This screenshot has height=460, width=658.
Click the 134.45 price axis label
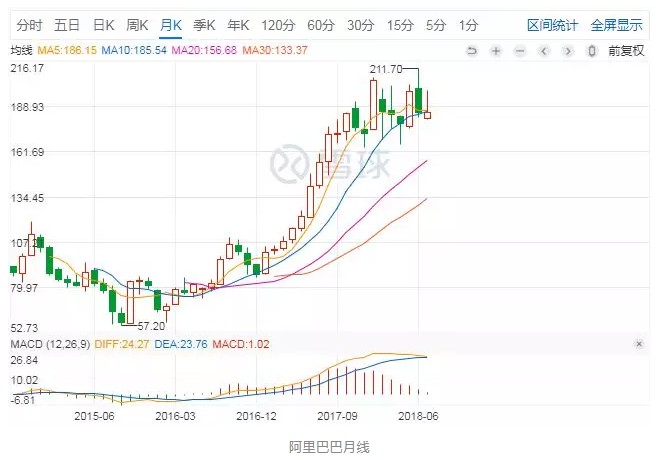(27, 198)
